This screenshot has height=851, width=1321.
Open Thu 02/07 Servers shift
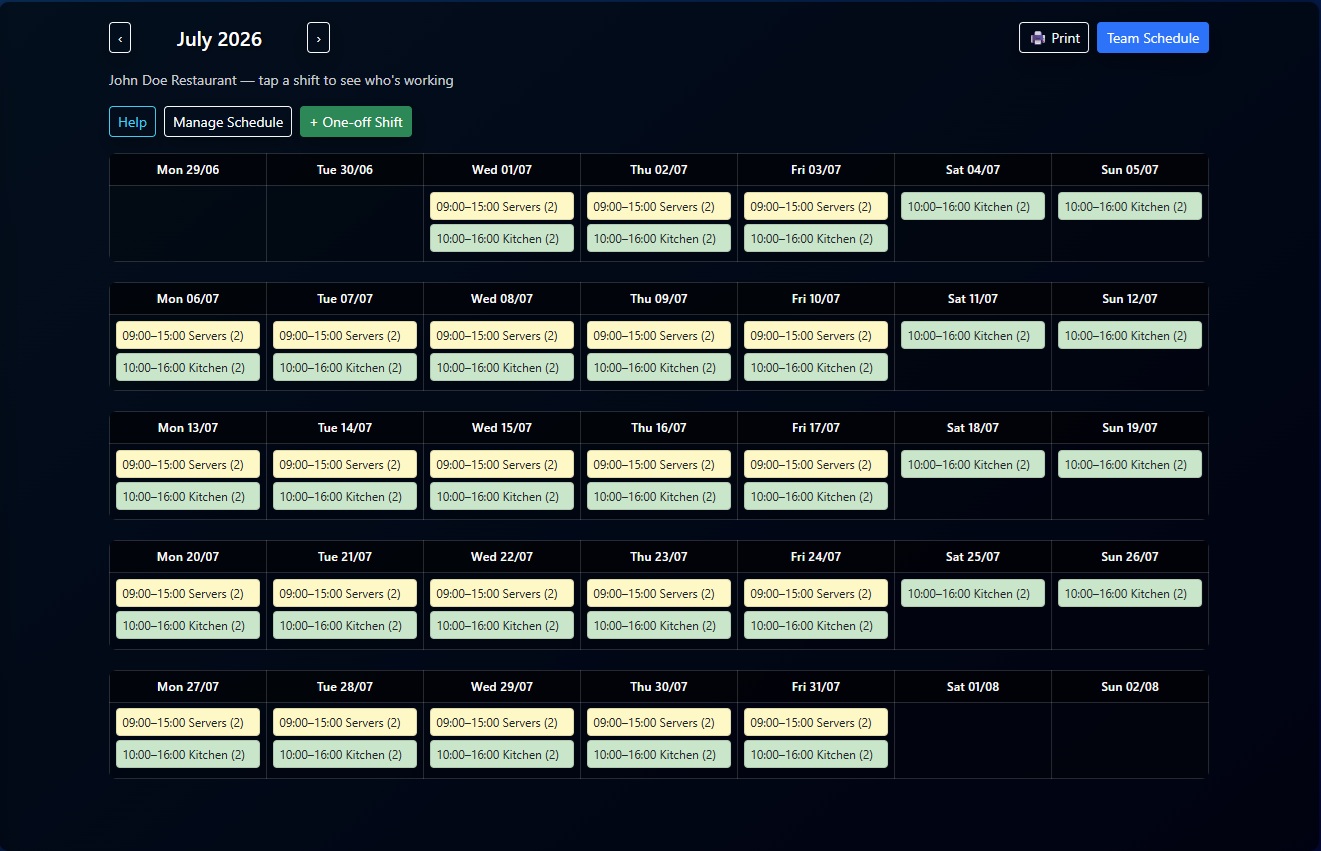(659, 206)
